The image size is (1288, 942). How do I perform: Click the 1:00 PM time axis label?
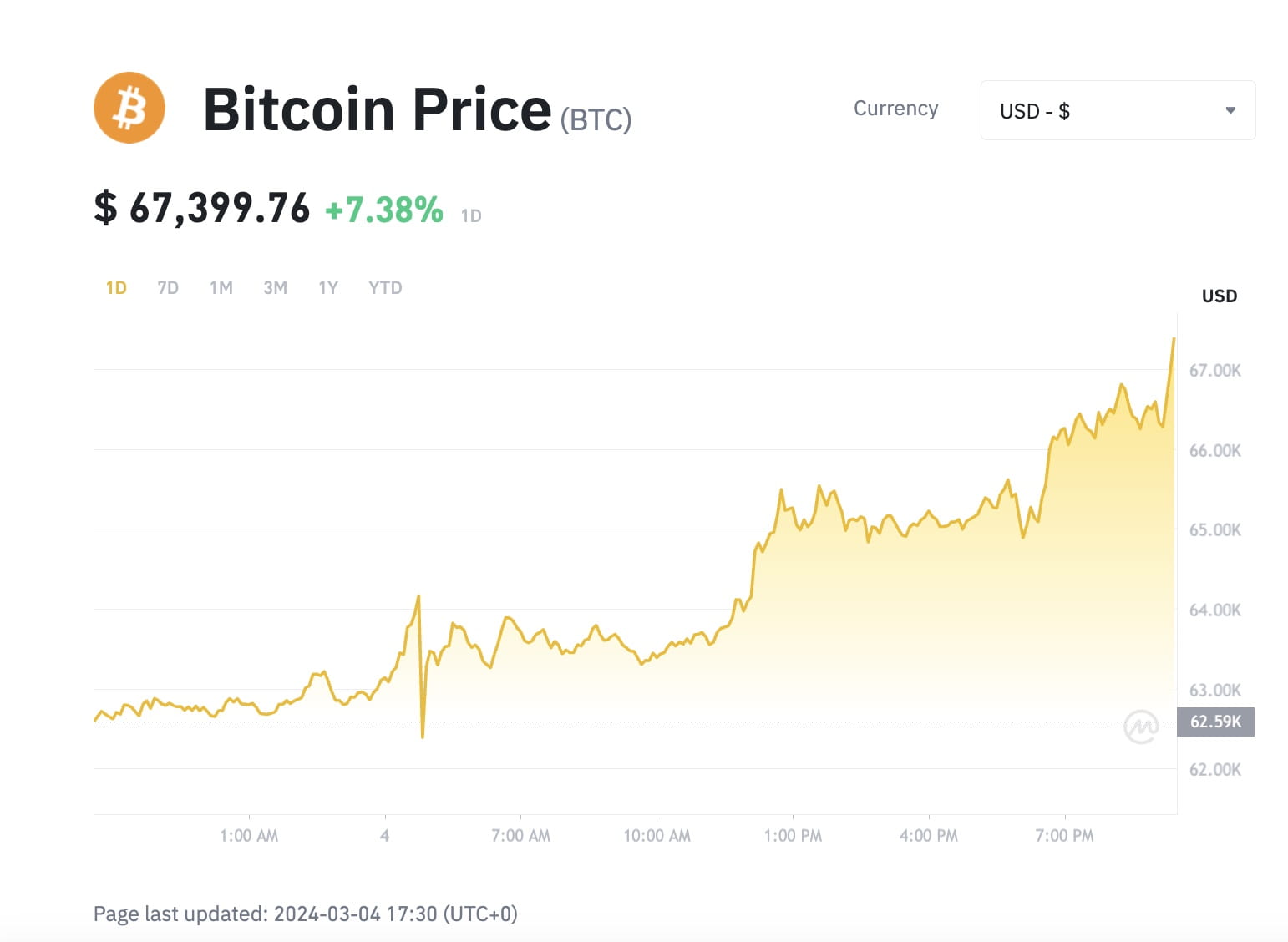(792, 835)
